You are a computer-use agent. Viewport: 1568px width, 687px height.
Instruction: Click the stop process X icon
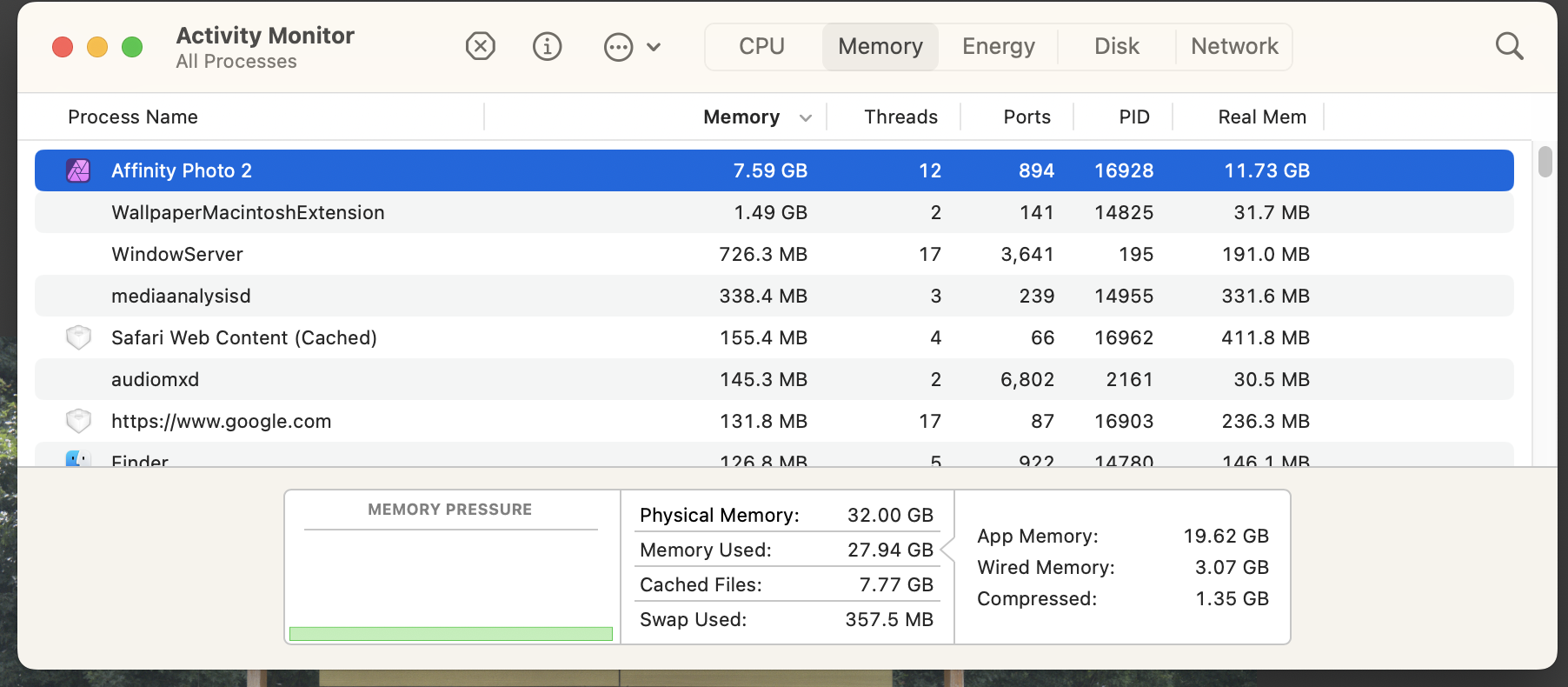[x=481, y=46]
